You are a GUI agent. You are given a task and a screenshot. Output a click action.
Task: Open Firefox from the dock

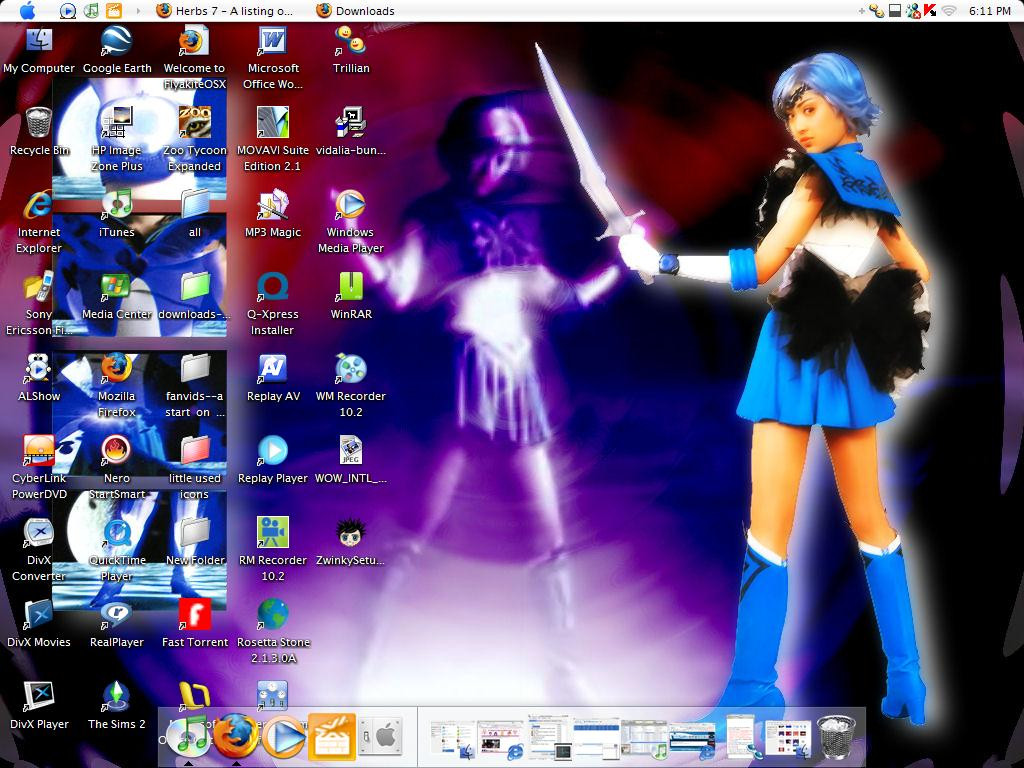[x=236, y=735]
